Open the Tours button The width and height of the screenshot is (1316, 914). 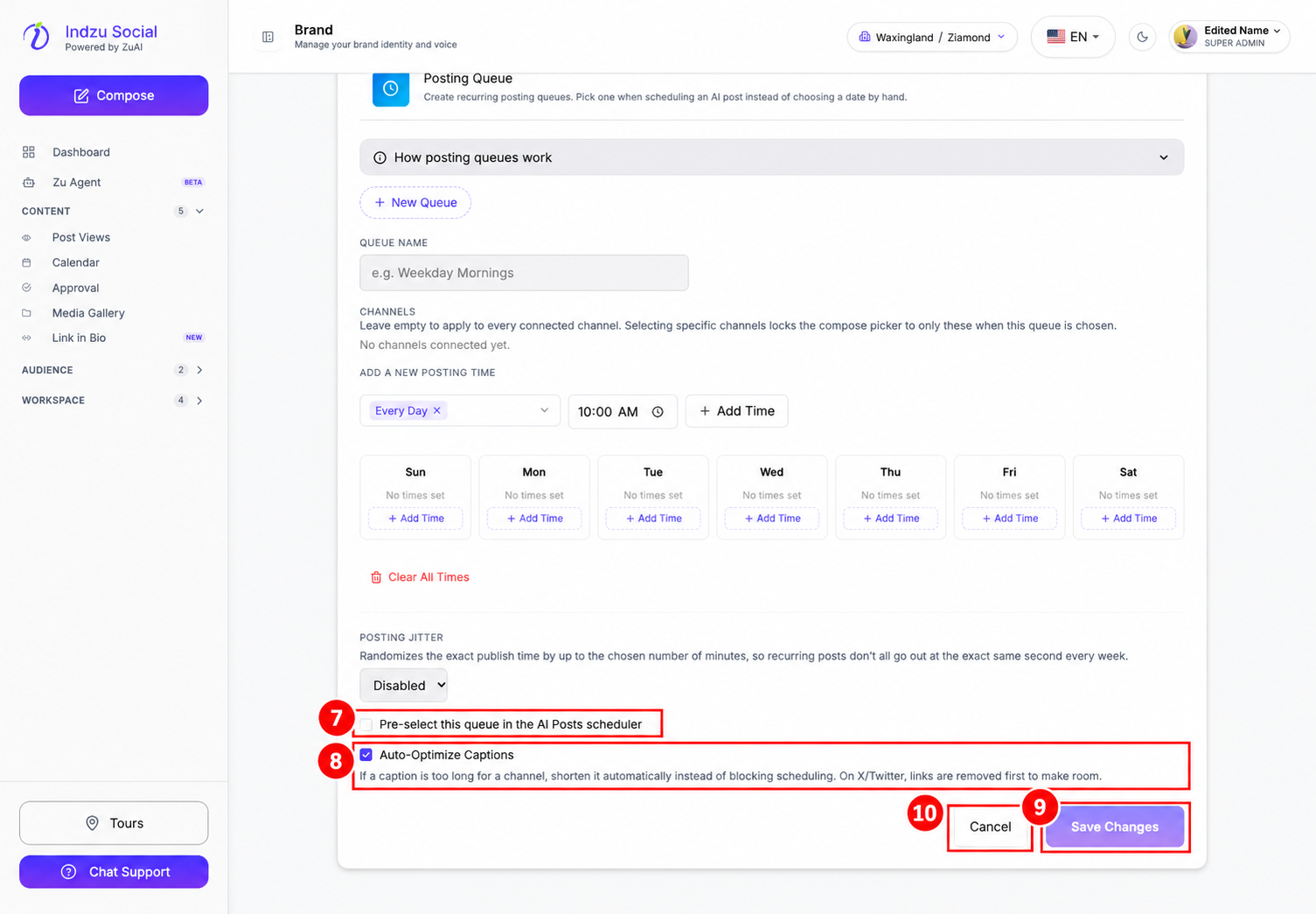click(114, 823)
